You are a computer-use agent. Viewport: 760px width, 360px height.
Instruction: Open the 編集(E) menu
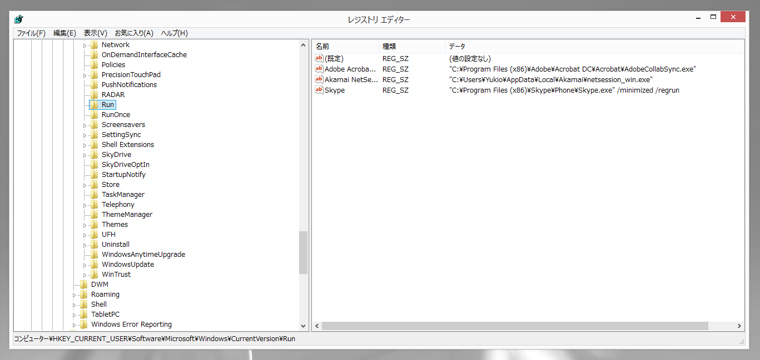click(64, 33)
